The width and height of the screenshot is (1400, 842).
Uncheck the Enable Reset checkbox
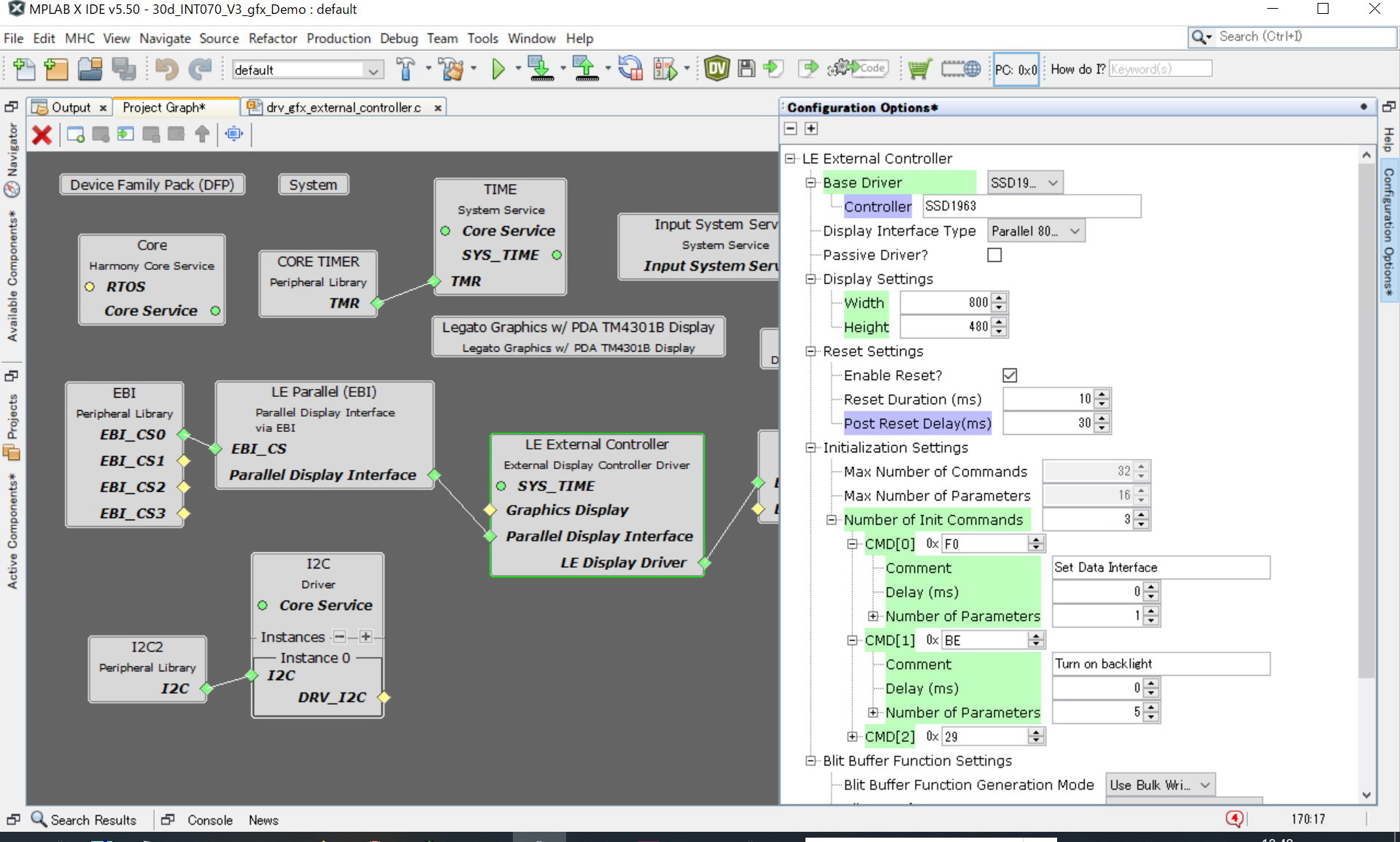pyautogui.click(x=1010, y=375)
